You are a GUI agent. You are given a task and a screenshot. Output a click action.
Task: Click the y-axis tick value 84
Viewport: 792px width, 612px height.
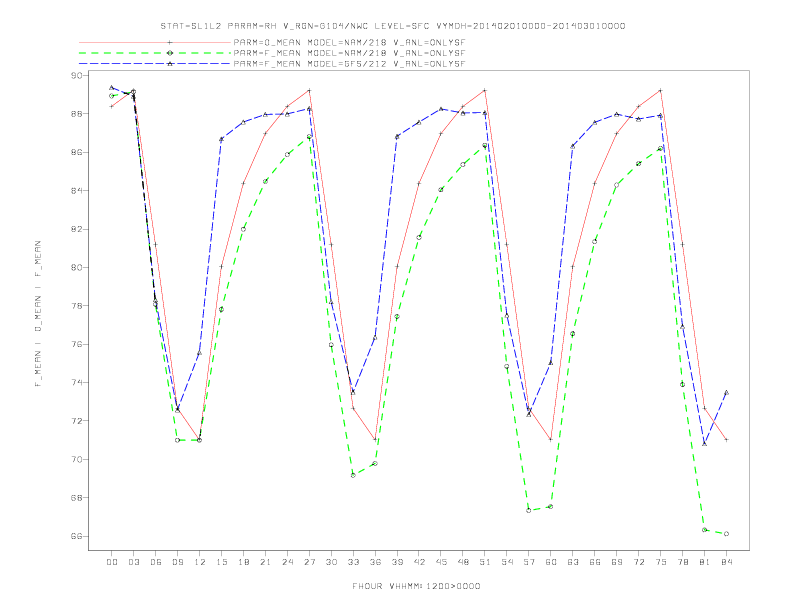(x=77, y=190)
